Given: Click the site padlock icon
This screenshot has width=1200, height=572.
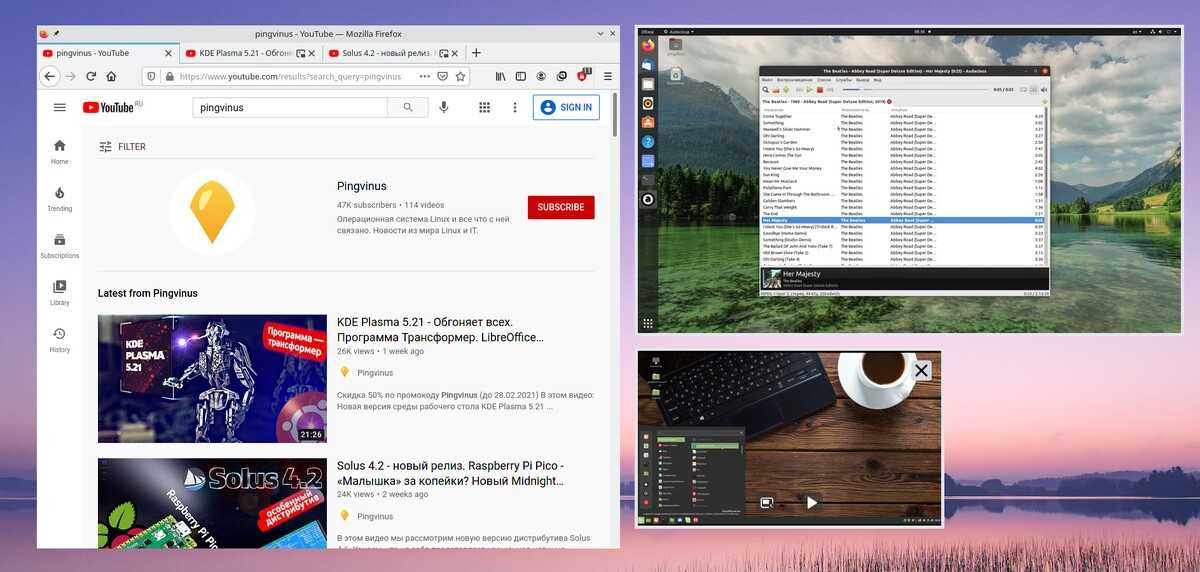Looking at the screenshot, I should (x=169, y=76).
